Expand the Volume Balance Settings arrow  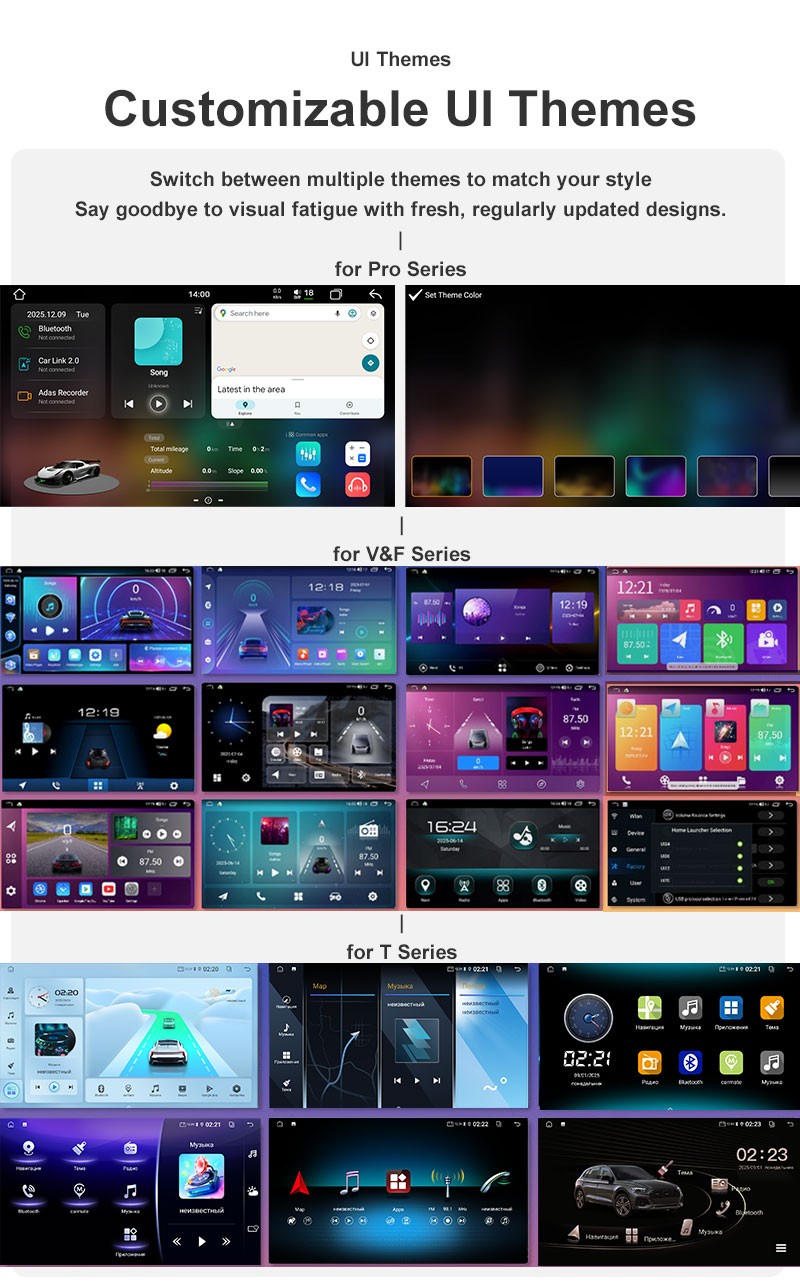(770, 815)
